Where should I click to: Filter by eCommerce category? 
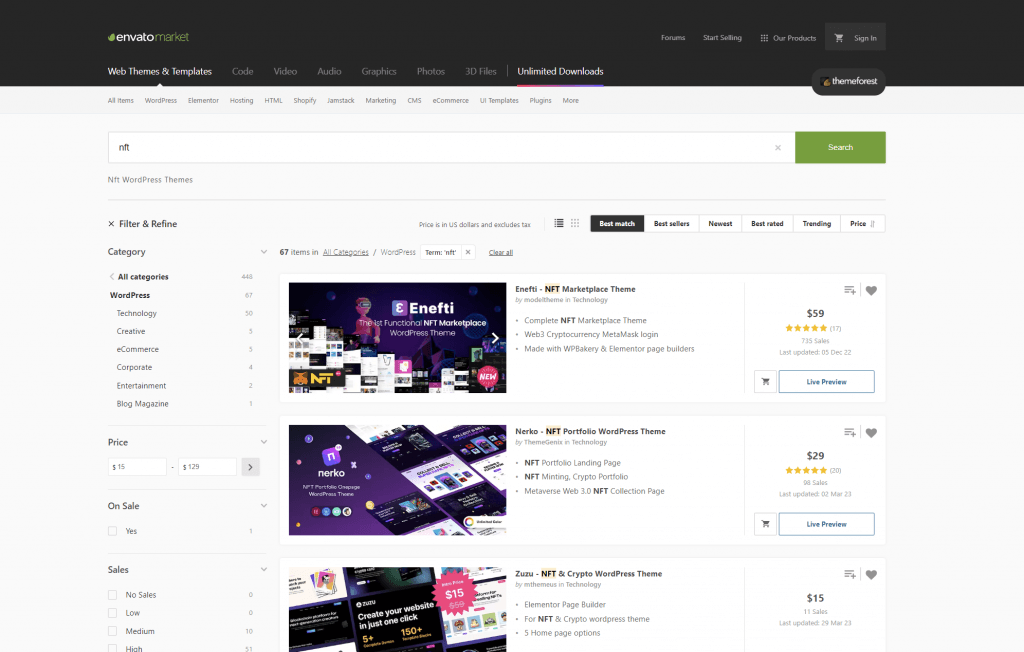[138, 350]
